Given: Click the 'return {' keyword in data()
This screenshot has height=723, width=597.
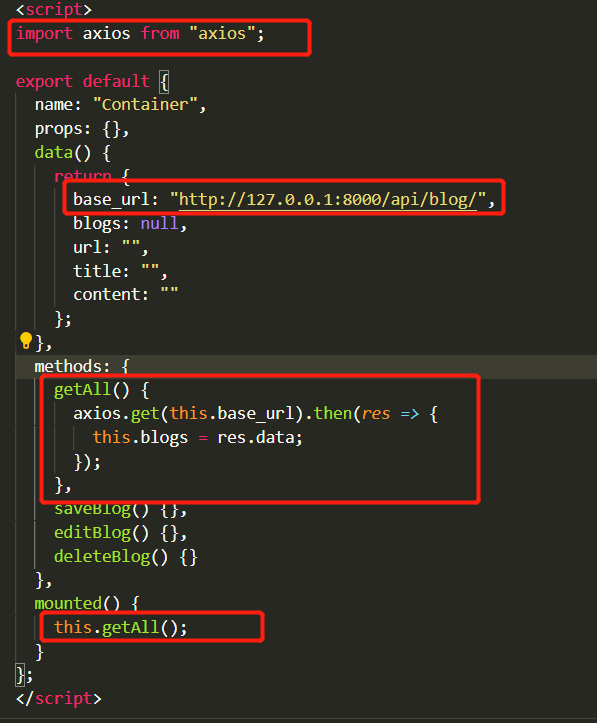Looking at the screenshot, I should [x=92, y=176].
